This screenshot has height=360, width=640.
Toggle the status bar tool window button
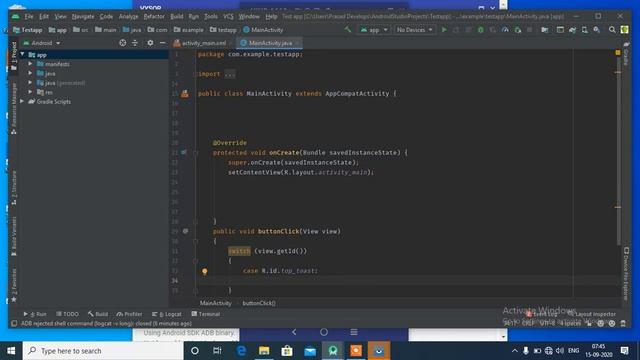[x=14, y=324]
